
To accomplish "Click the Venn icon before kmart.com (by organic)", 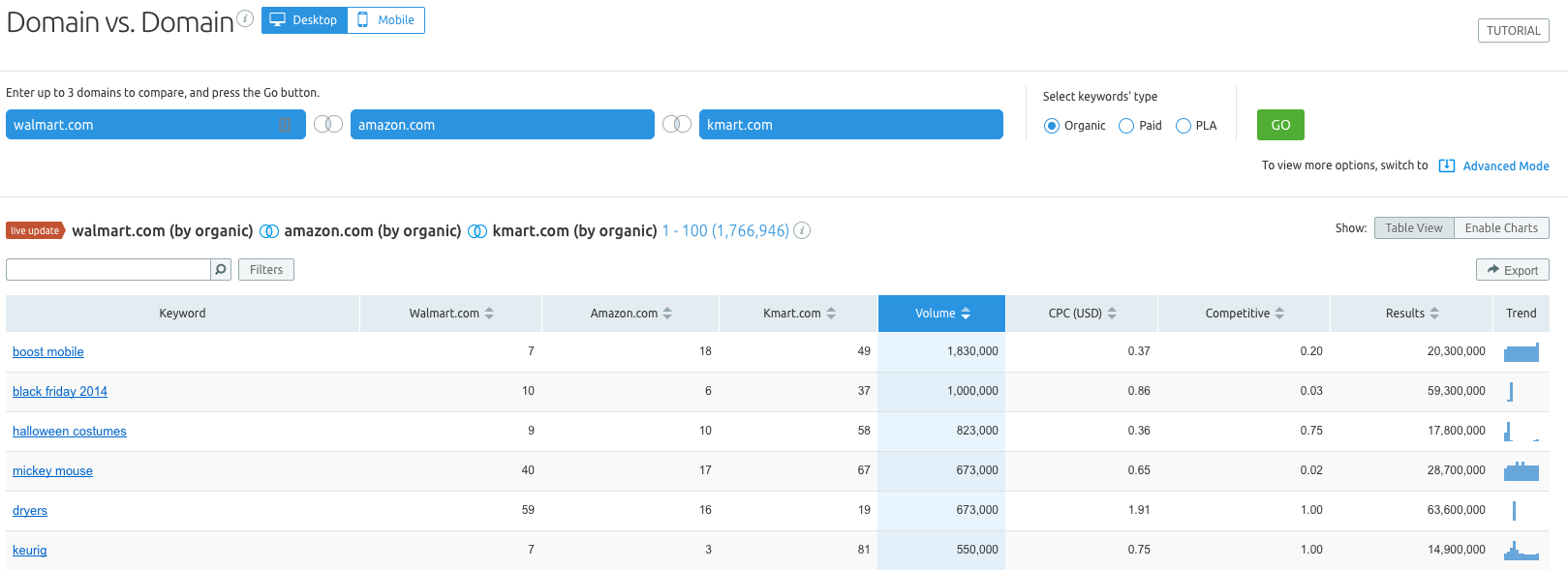I will pos(477,231).
